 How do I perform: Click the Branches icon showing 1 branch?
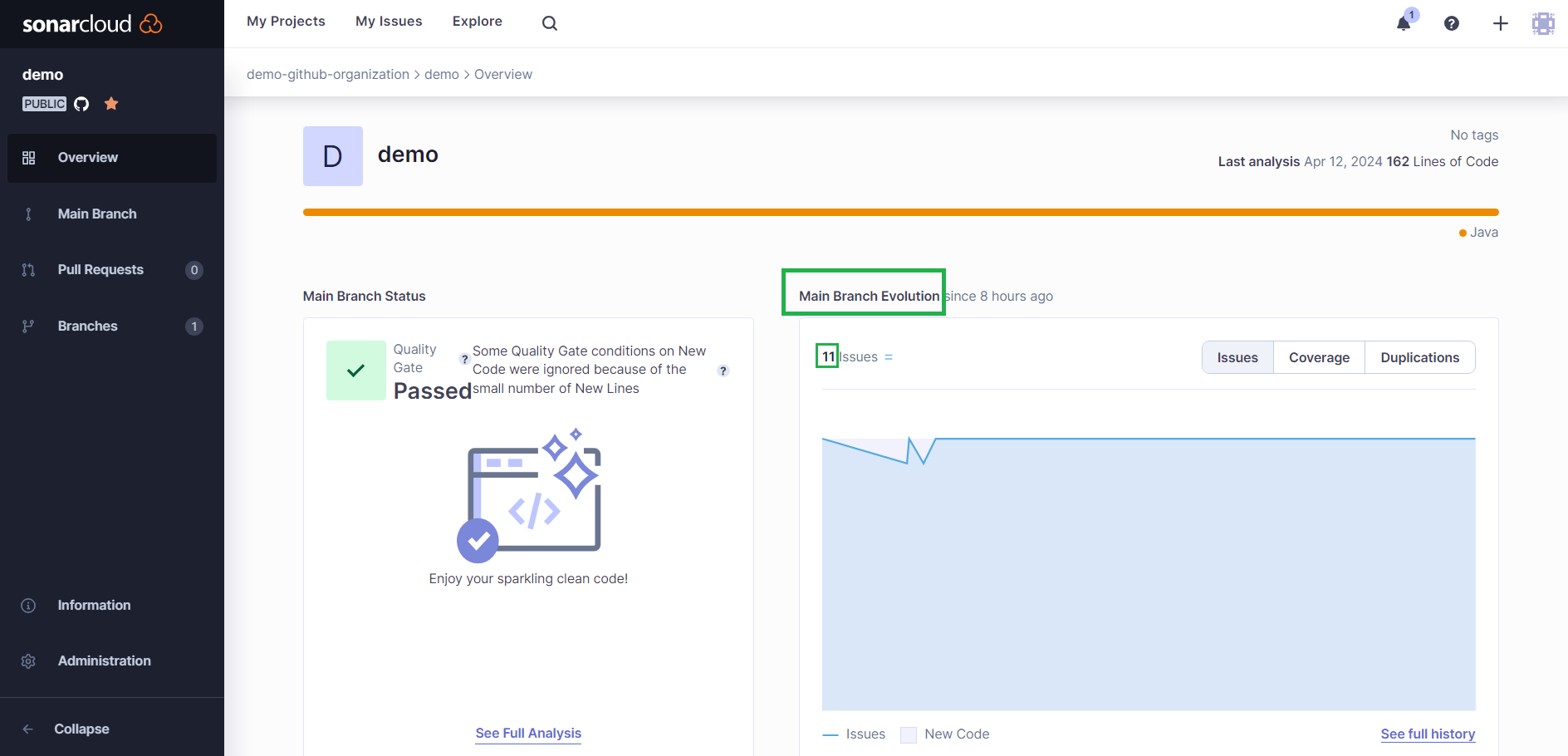click(29, 326)
